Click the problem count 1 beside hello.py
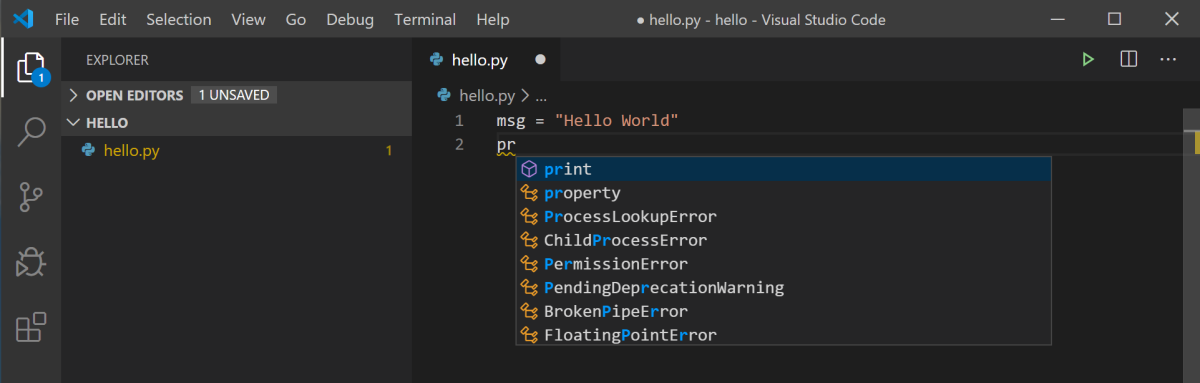Viewport: 1200px width, 383px height. coord(389,151)
